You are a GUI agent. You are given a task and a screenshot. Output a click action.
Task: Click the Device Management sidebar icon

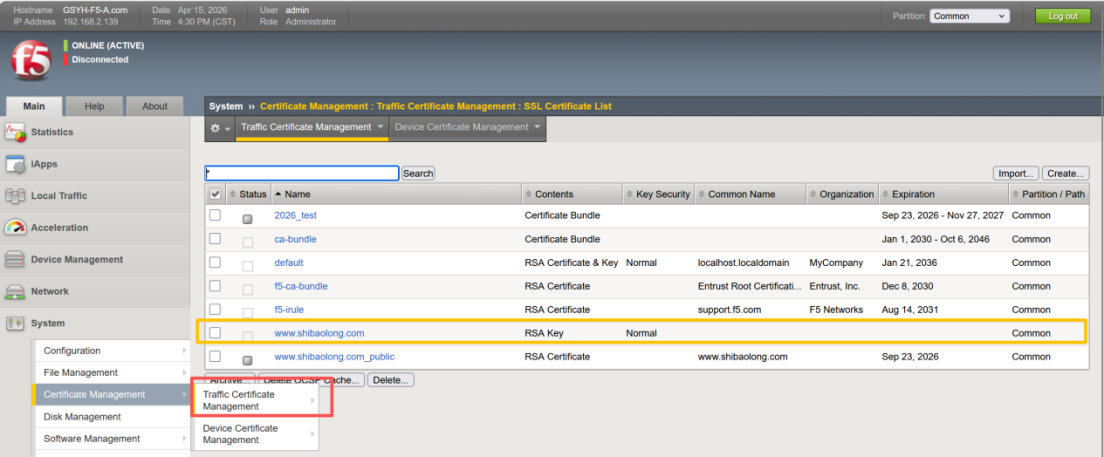click(x=15, y=260)
